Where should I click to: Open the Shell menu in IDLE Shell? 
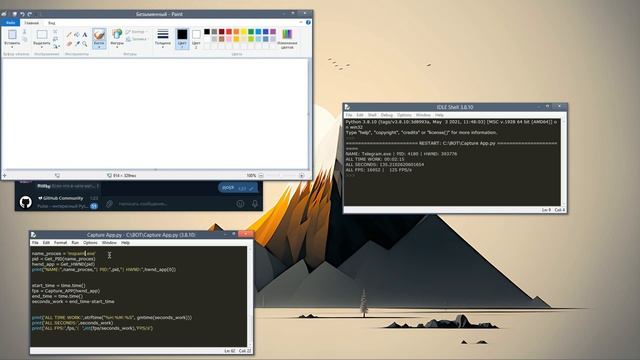372,115
